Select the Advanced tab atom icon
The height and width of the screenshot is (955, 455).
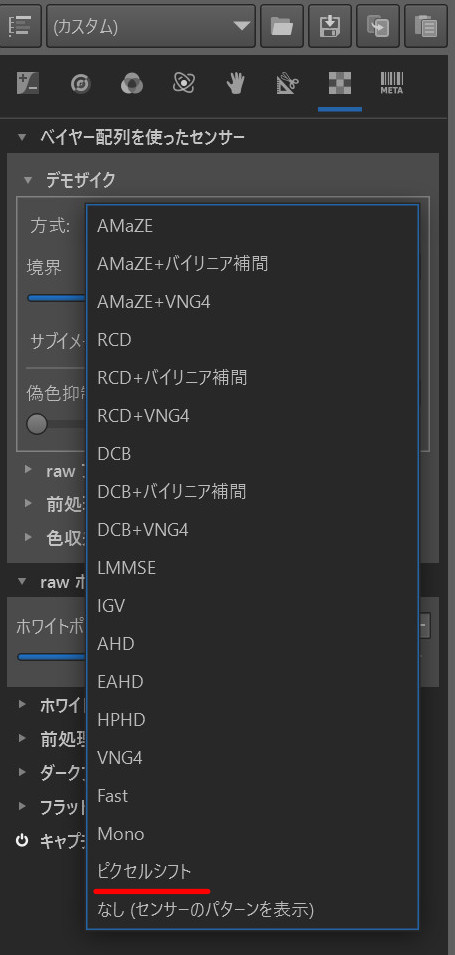(183, 83)
